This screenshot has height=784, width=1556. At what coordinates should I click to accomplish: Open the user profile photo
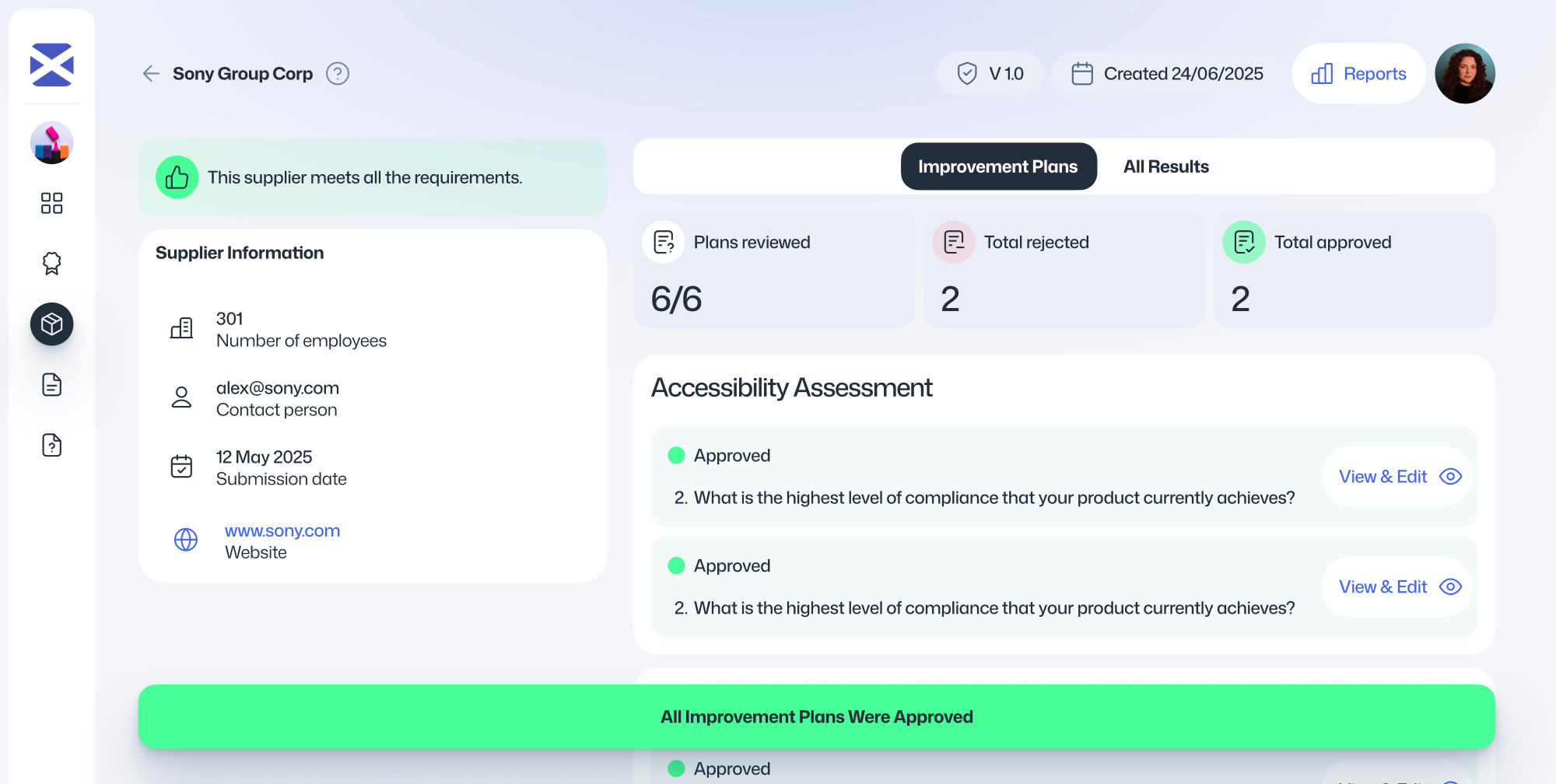click(x=1464, y=74)
